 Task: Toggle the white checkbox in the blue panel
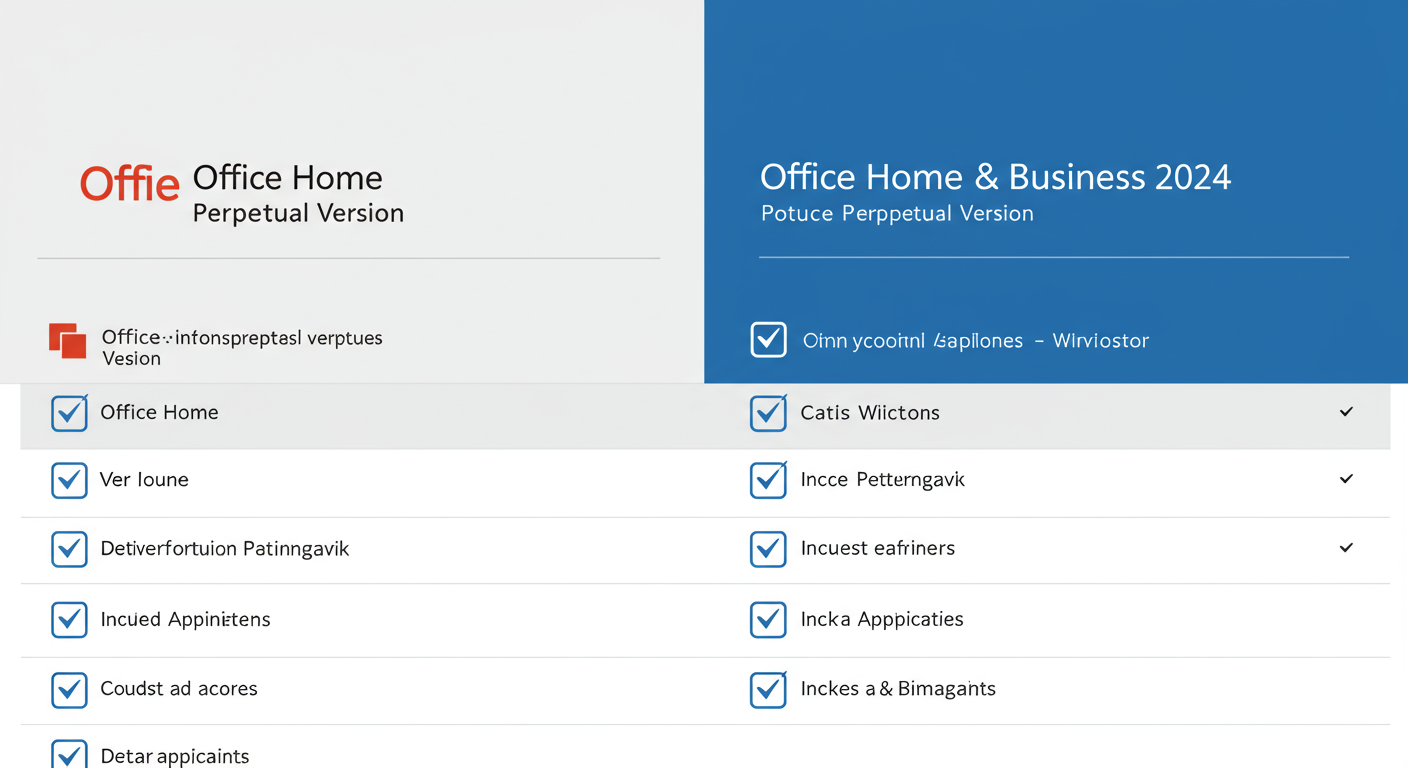(x=768, y=340)
